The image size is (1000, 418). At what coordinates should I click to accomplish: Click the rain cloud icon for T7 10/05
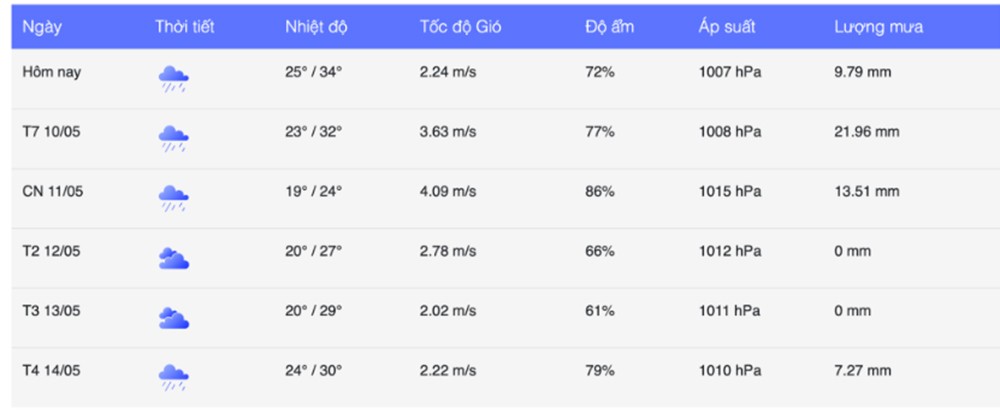point(173,138)
